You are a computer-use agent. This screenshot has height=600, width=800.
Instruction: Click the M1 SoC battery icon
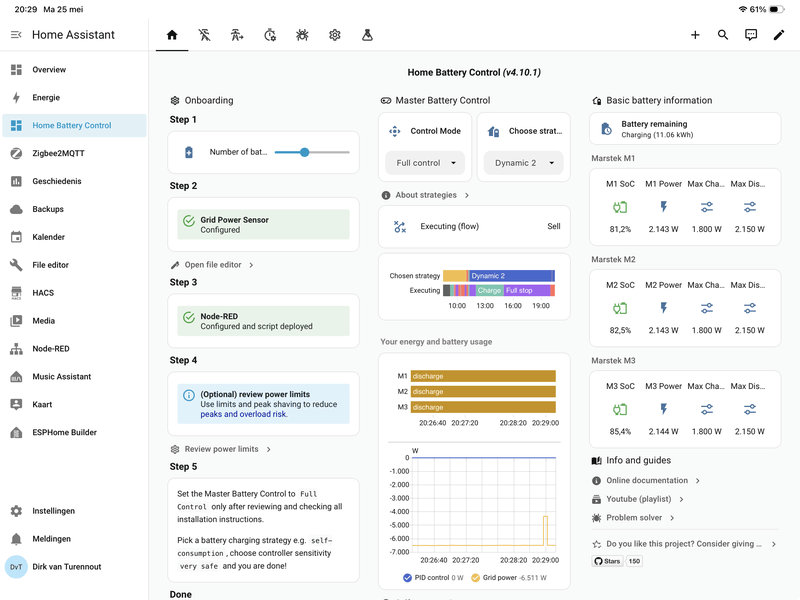pyautogui.click(x=620, y=207)
